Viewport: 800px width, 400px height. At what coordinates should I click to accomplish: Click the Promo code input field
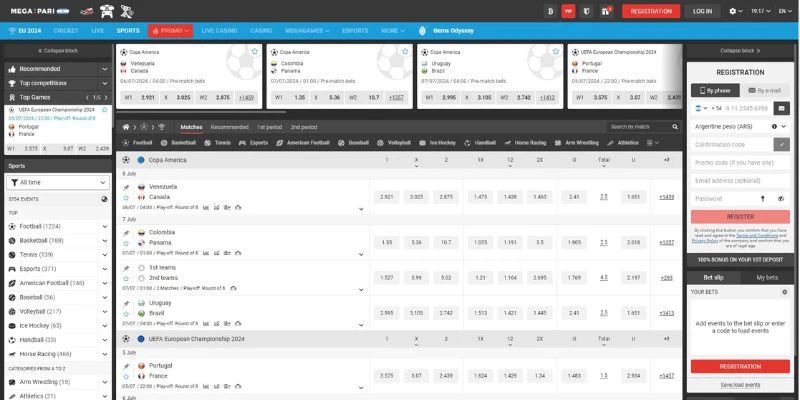pyautogui.click(x=740, y=163)
